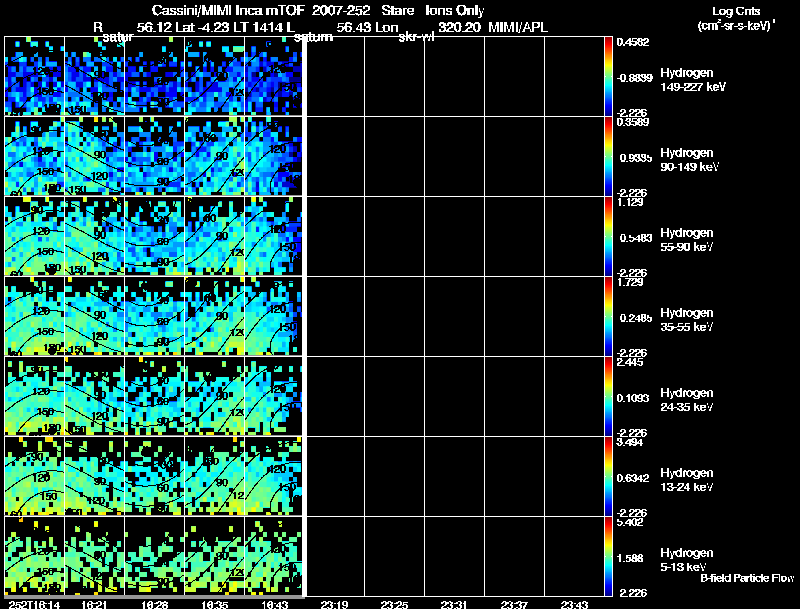Click the Hydrogen 149-227 keV color bar
This screenshot has width=800, height=609.
click(x=609, y=76)
